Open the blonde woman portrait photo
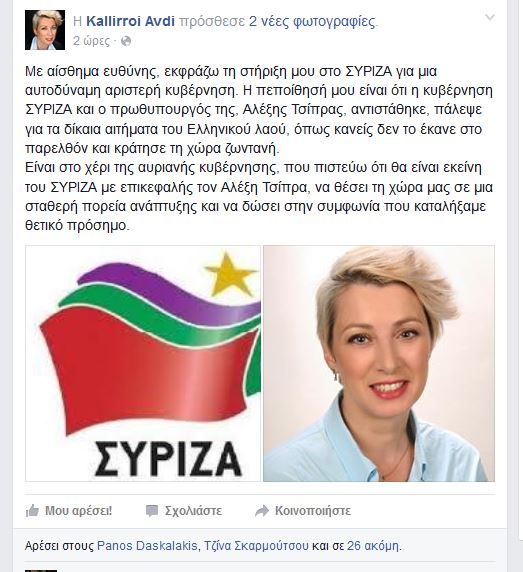This screenshot has height=572, width=523. [379, 363]
